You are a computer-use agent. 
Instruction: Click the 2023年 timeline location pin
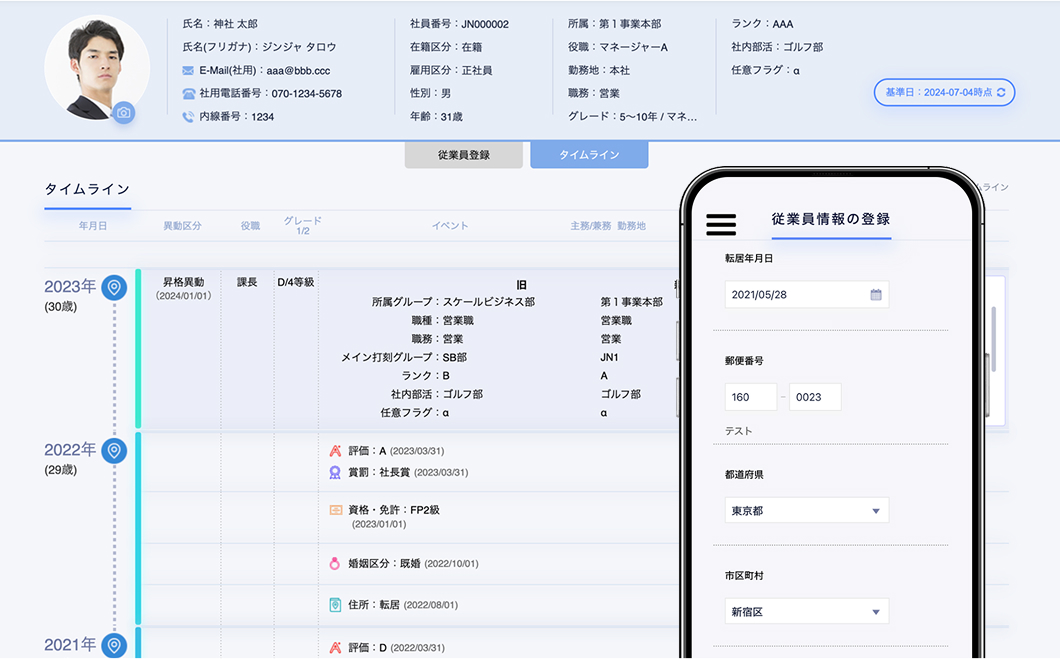coord(114,288)
